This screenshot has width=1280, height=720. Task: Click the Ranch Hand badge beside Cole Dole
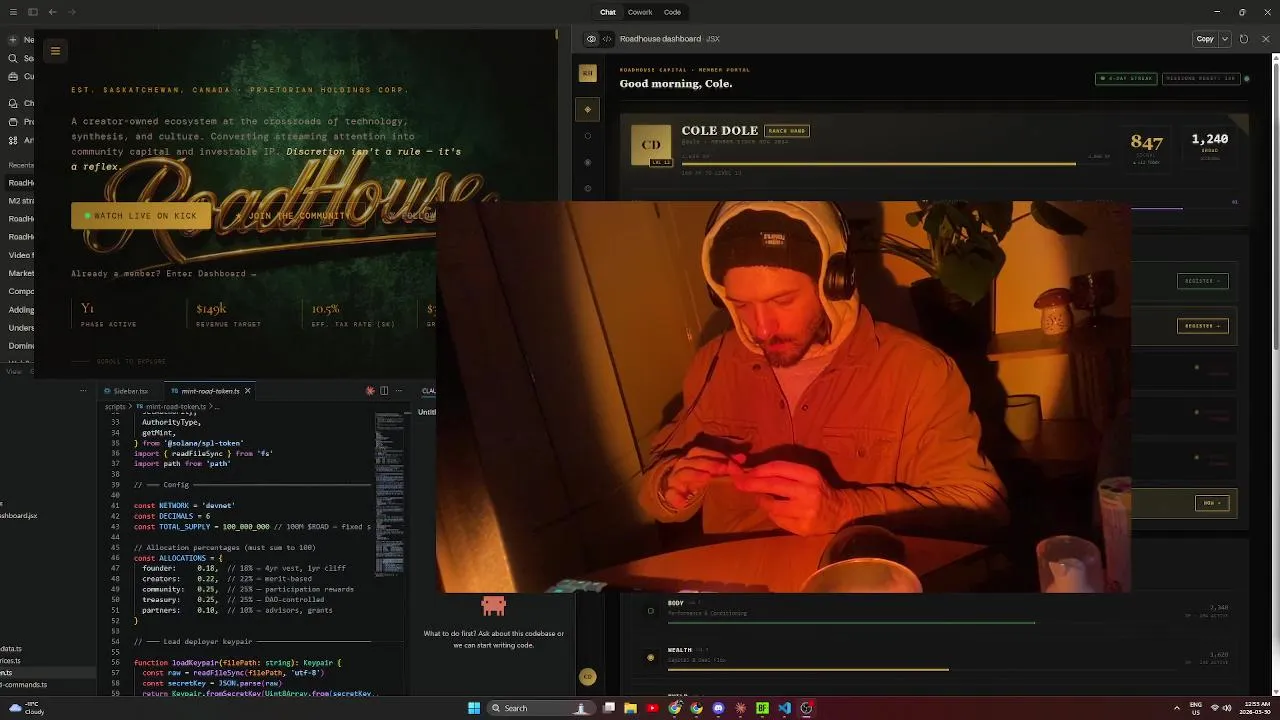pos(786,131)
